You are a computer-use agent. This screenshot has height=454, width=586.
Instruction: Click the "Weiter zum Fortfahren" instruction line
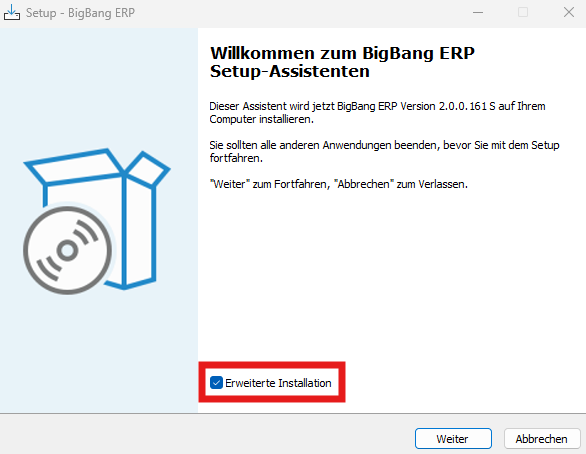pos(339,184)
